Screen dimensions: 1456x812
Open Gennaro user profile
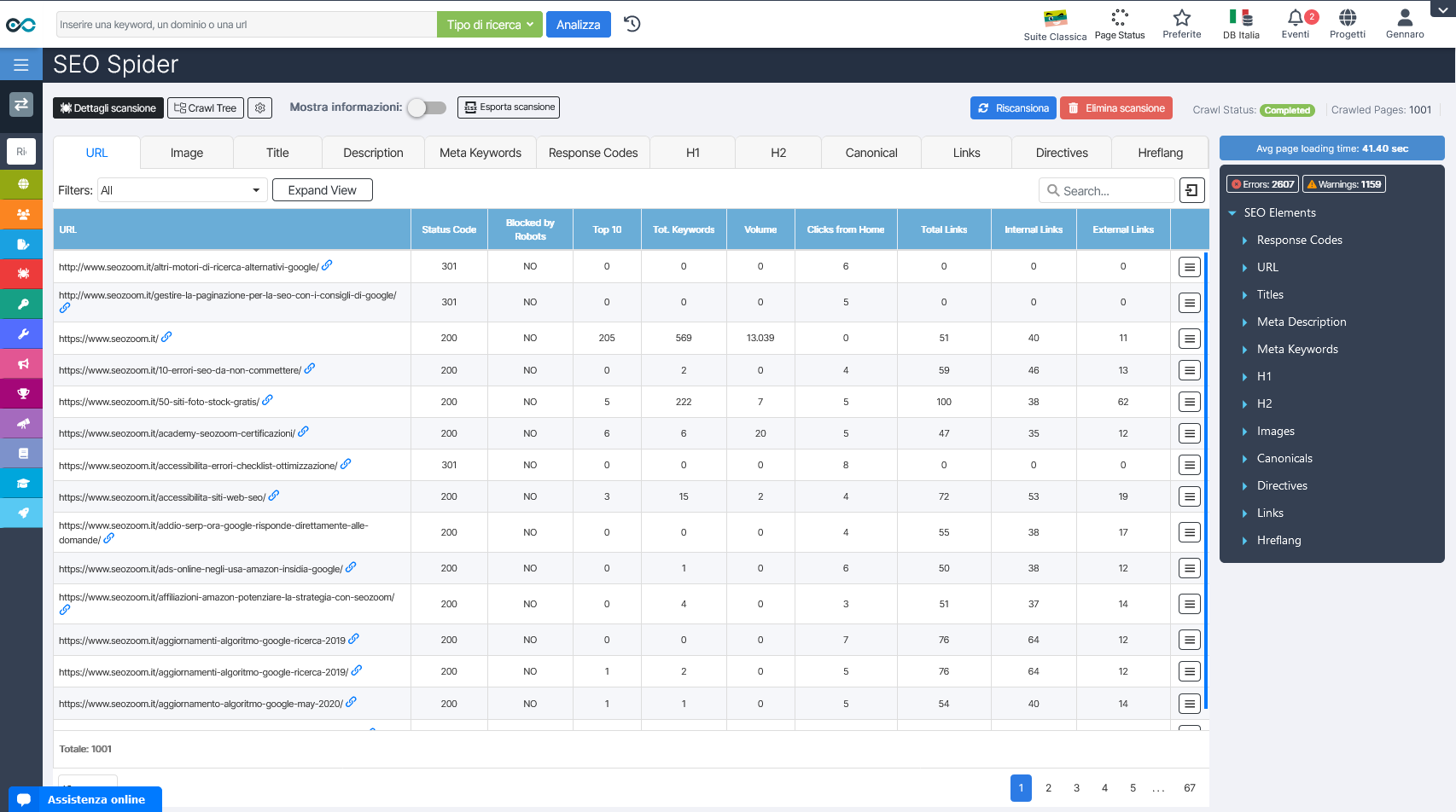(1405, 25)
